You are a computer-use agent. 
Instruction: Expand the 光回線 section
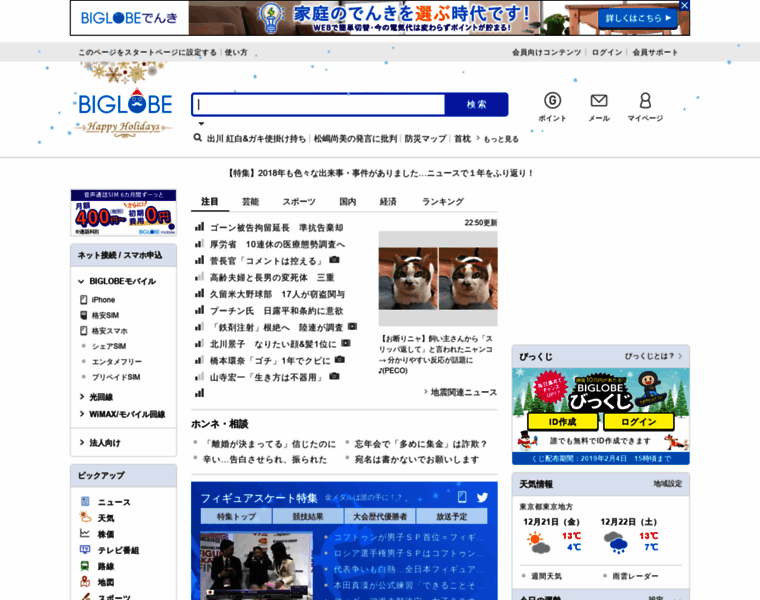[81, 396]
